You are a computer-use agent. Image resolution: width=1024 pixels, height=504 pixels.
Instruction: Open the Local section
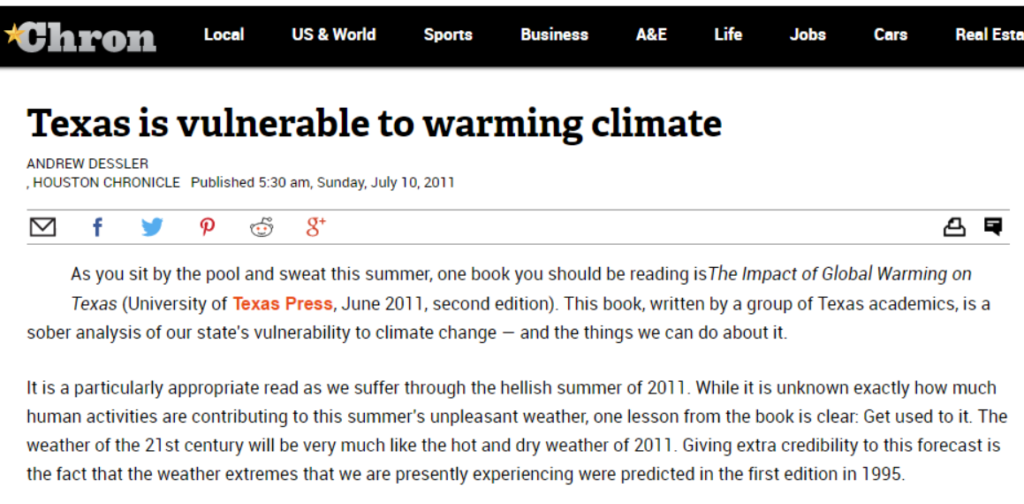coord(223,35)
